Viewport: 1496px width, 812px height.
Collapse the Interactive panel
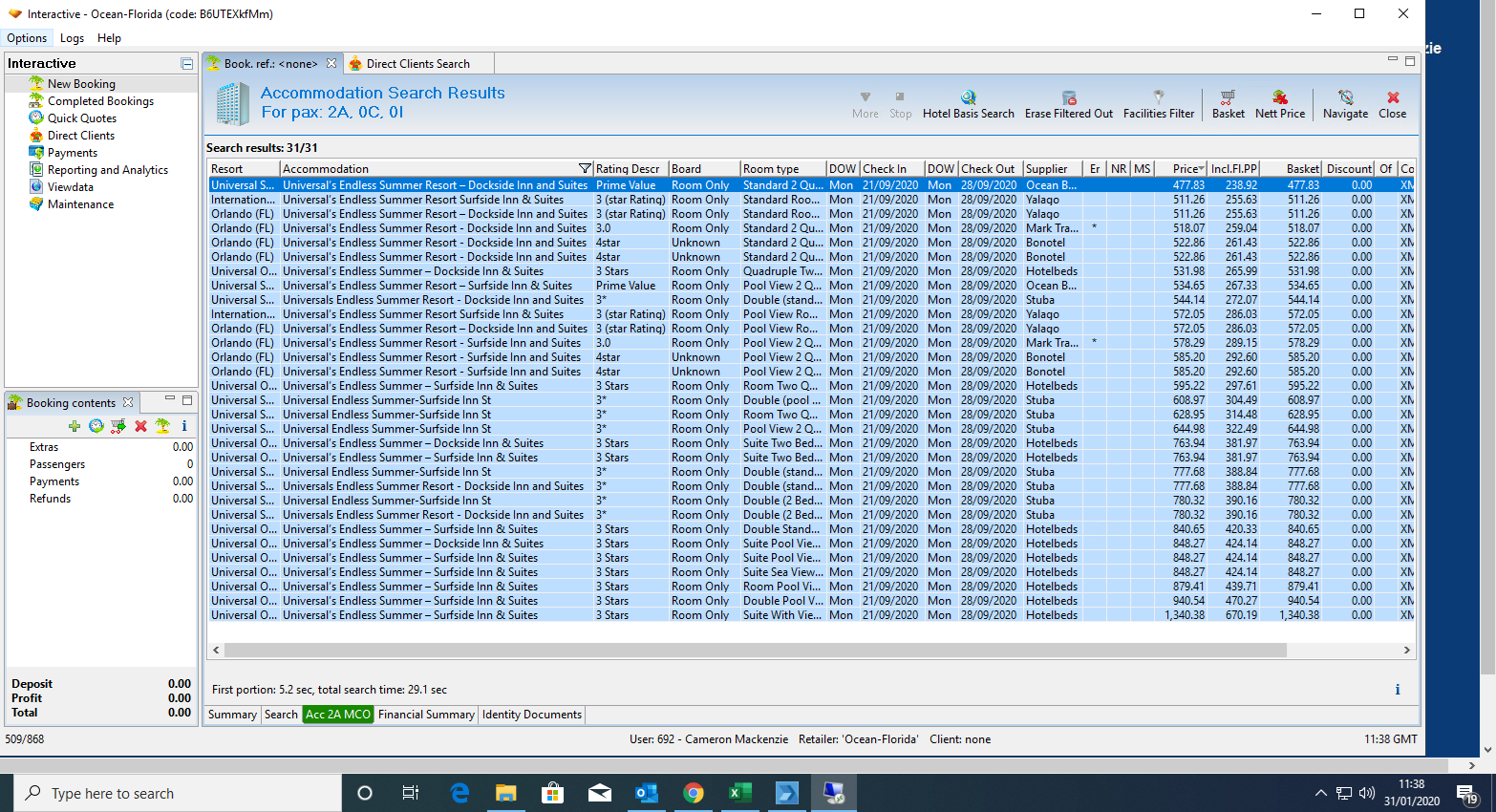pyautogui.click(x=187, y=64)
